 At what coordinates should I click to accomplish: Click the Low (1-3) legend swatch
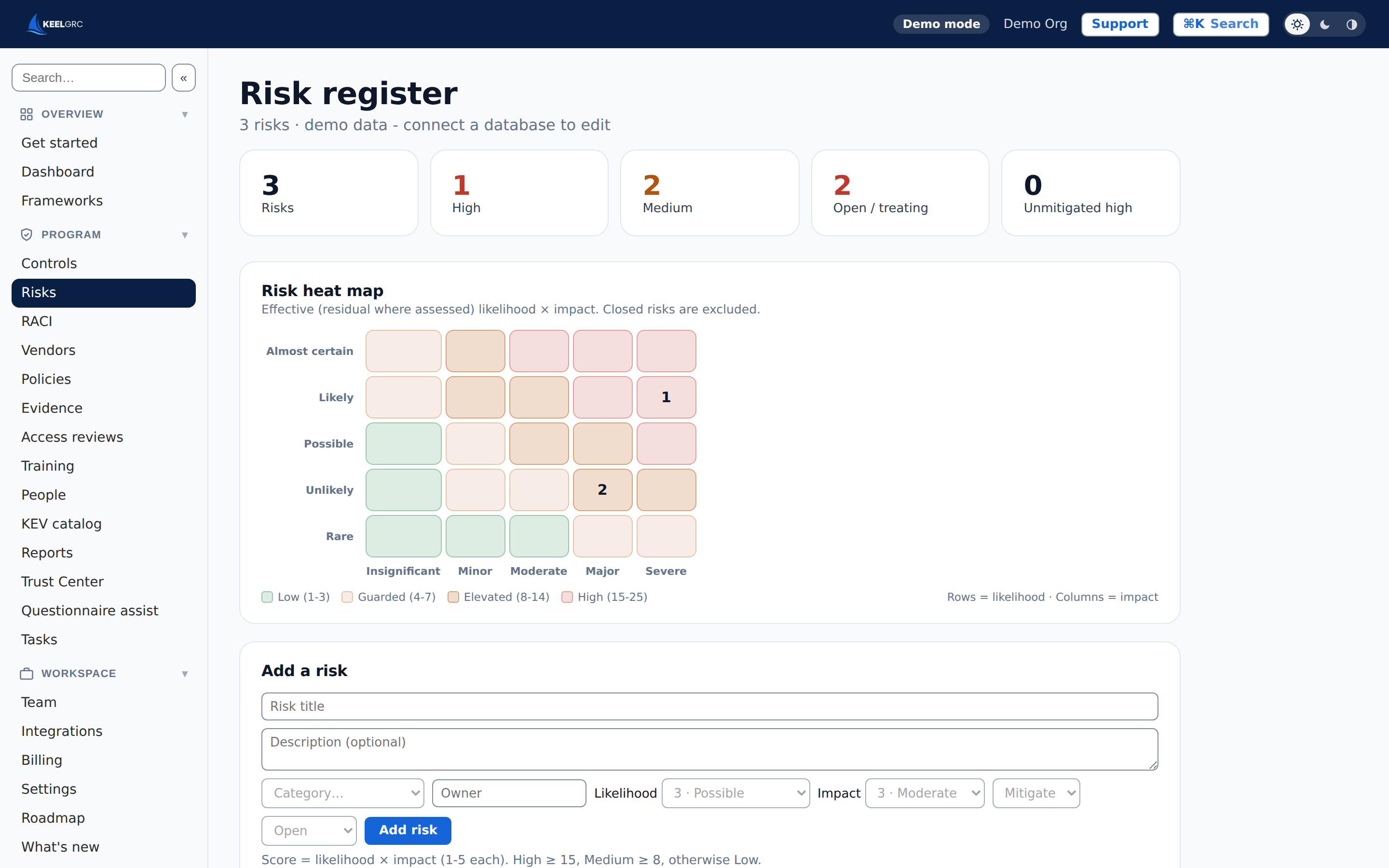267,597
